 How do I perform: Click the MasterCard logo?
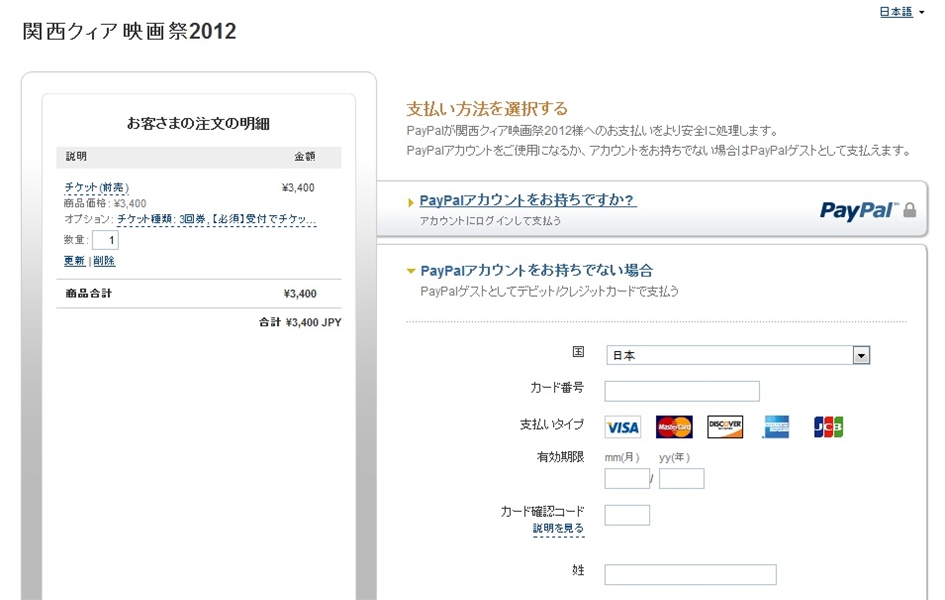point(674,427)
